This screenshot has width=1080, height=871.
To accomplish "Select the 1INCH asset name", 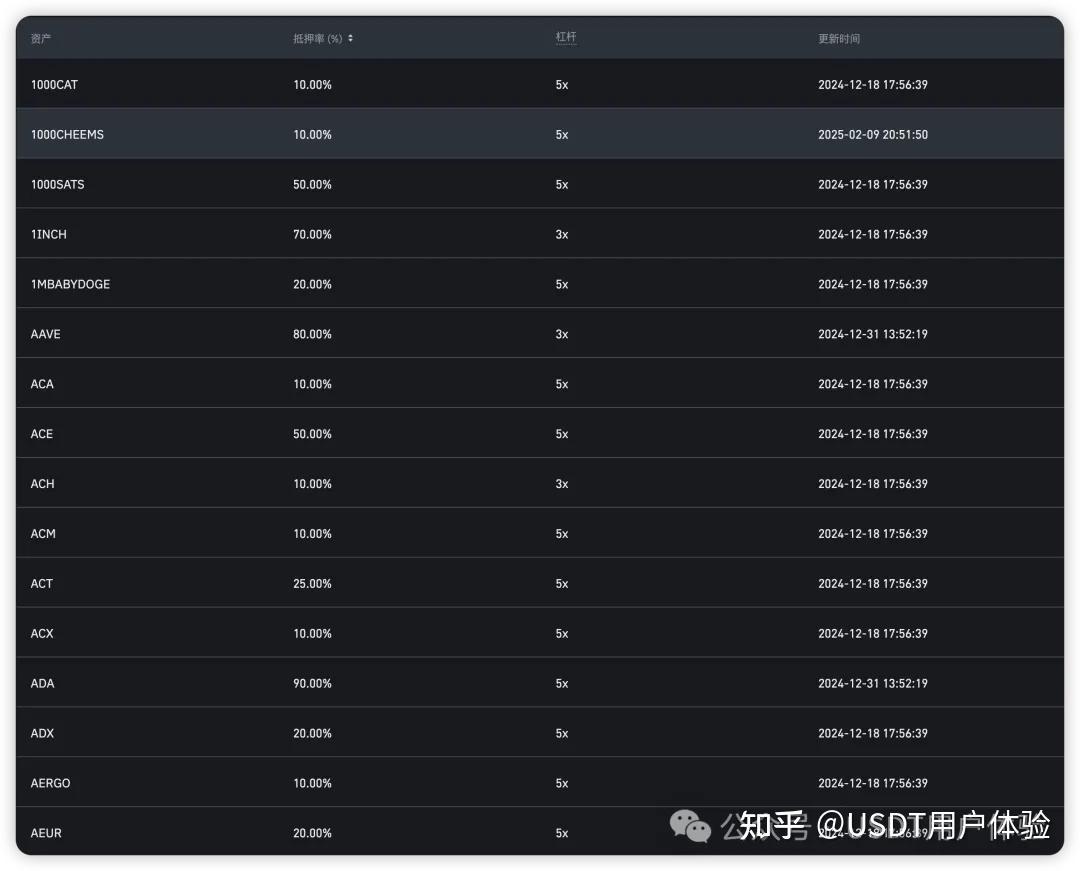I will pyautogui.click(x=49, y=235).
